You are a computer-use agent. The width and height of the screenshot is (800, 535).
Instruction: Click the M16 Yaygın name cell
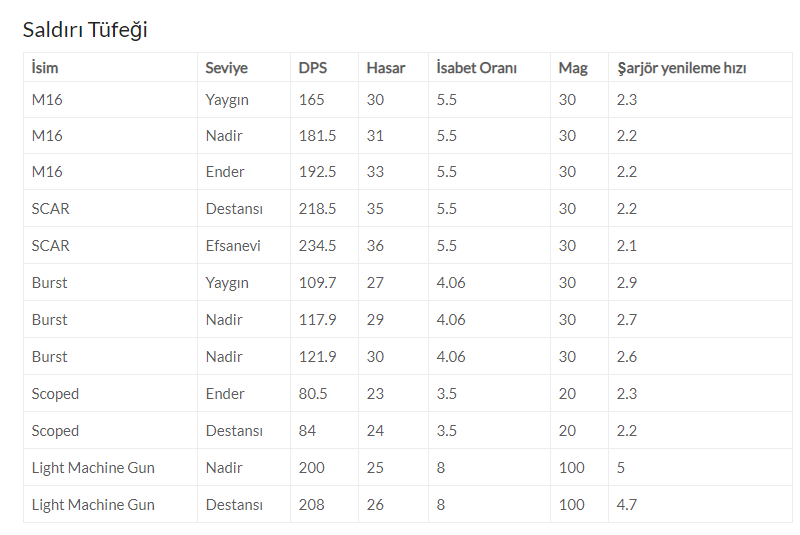[47, 99]
